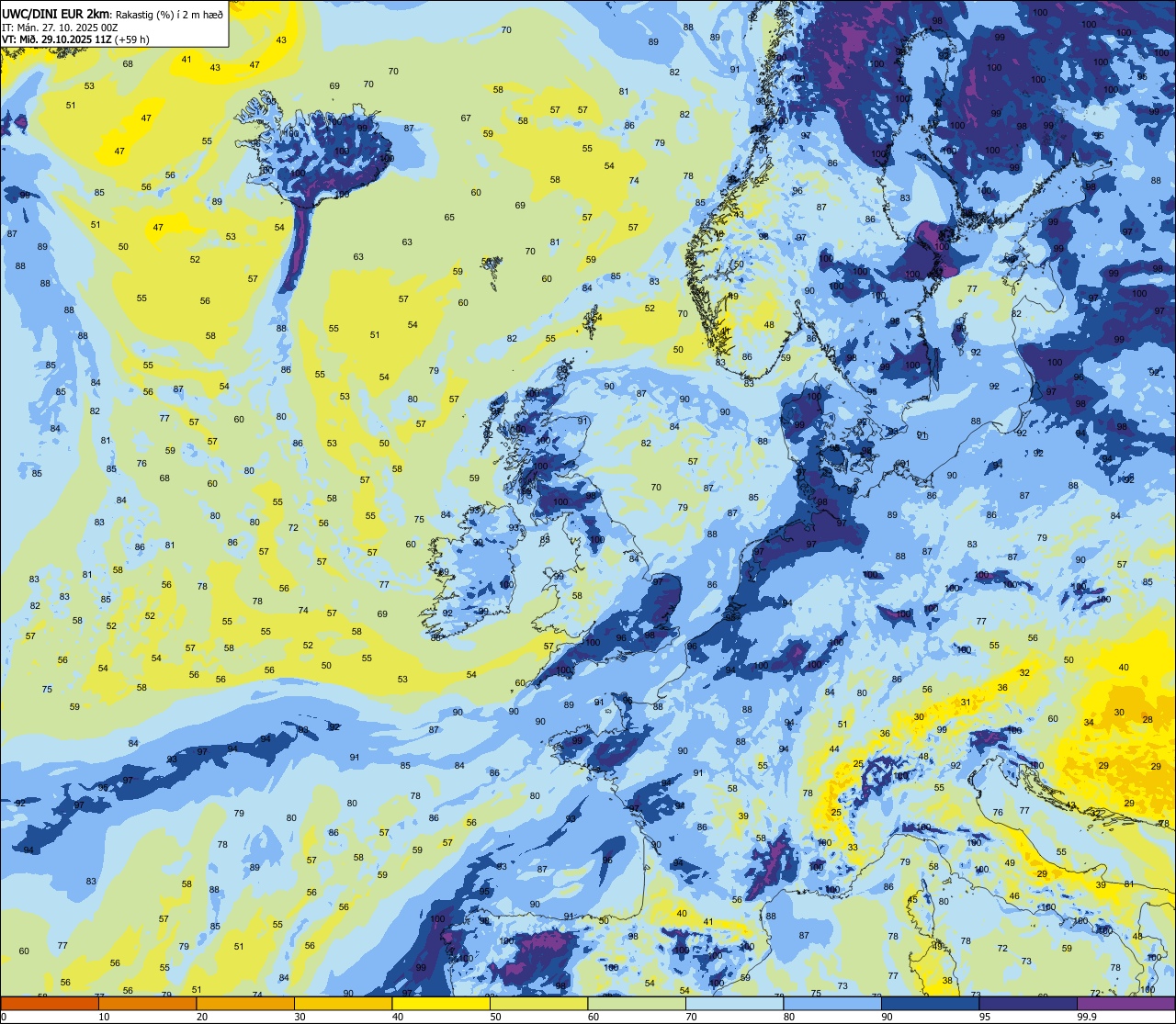Click the bright yellow 40–50 legend swatch
Image resolution: width=1176 pixels, height=1024 pixels.
tap(441, 1003)
